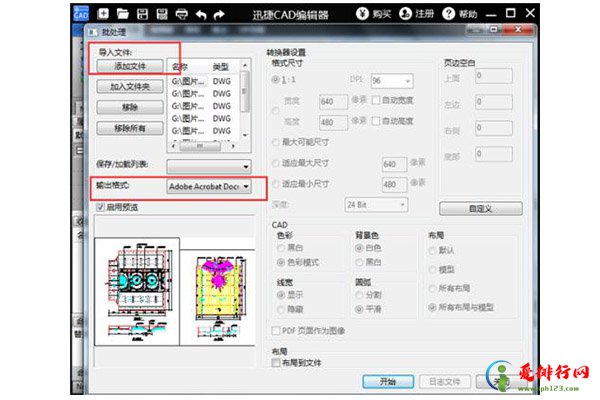Image resolution: width=600 pixels, height=400 pixels.
Task: Toggle the 自动宽度 checkbox
Action: point(376,100)
